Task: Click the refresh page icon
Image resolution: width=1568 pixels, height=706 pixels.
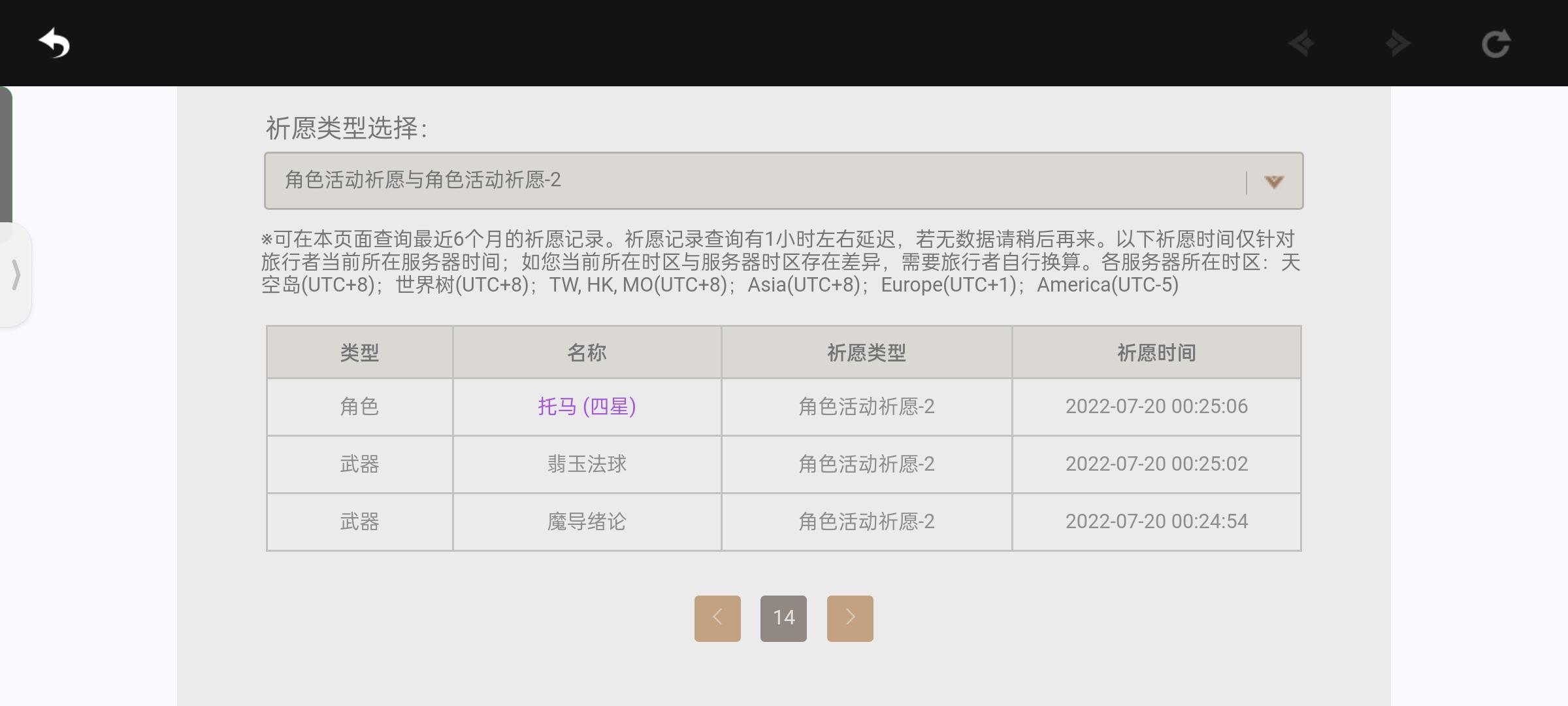Action: (1495, 44)
